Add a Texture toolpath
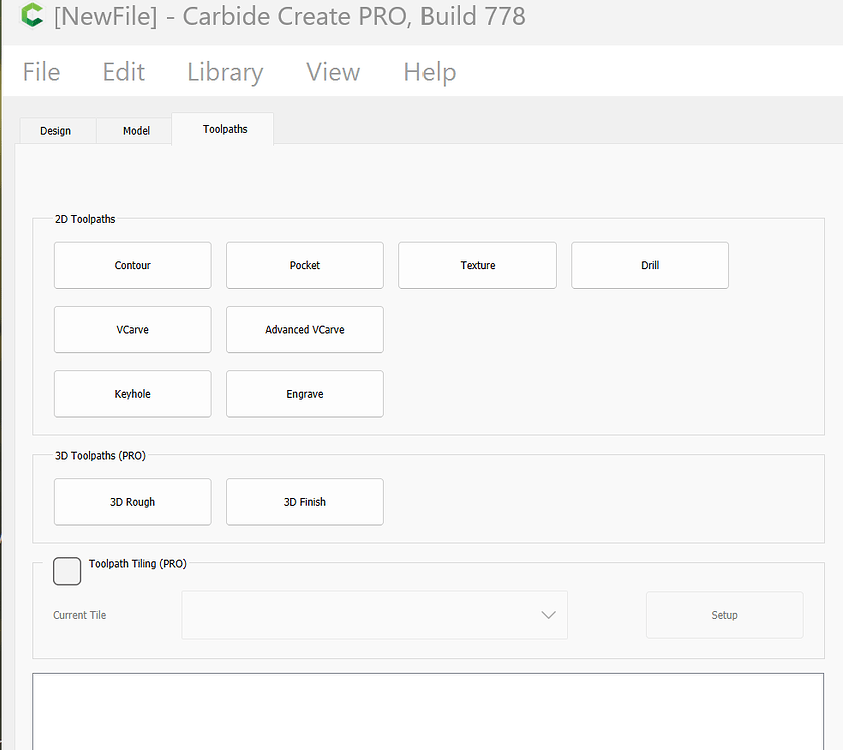The height and width of the screenshot is (750, 843). point(477,265)
